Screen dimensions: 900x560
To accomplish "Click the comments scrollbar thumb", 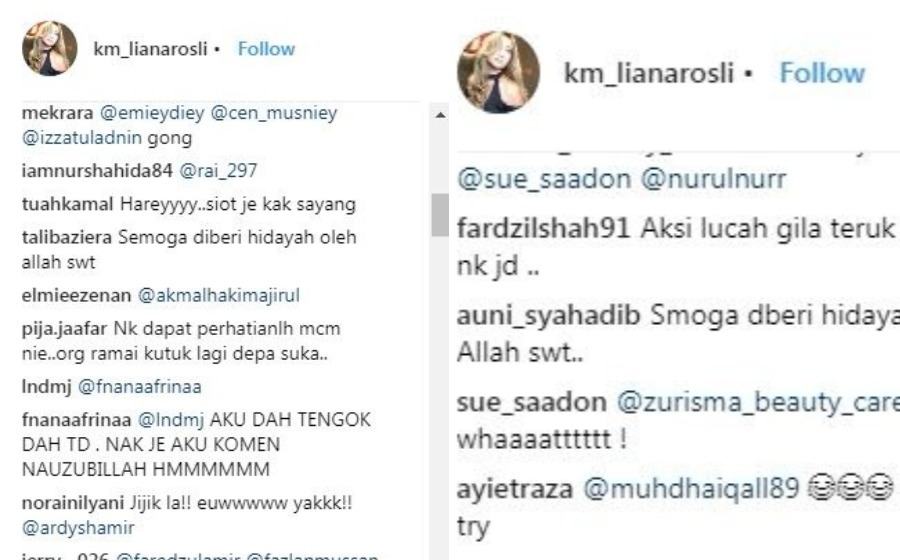I will 440,215.
